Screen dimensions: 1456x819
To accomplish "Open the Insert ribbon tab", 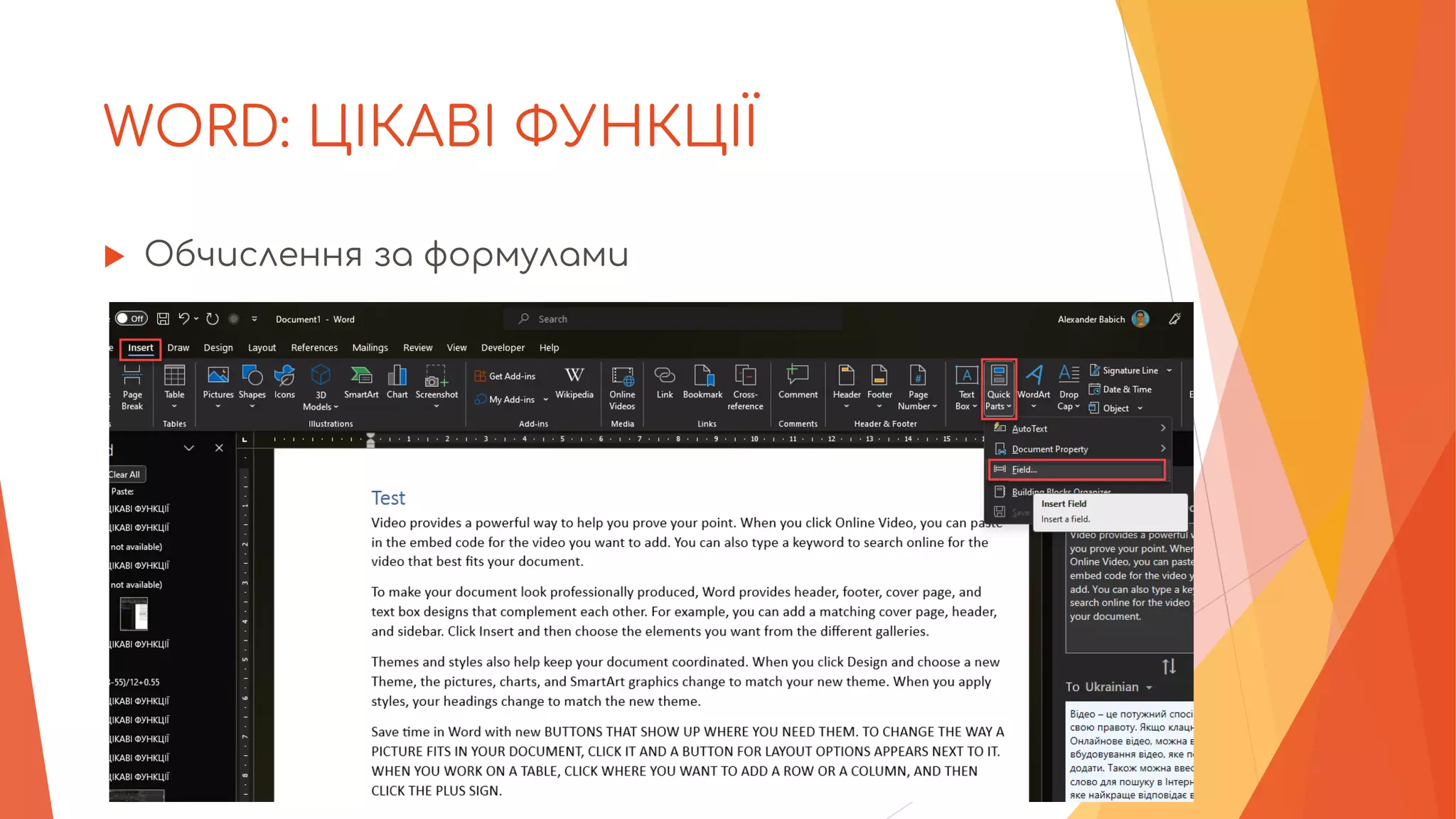I will tap(140, 348).
